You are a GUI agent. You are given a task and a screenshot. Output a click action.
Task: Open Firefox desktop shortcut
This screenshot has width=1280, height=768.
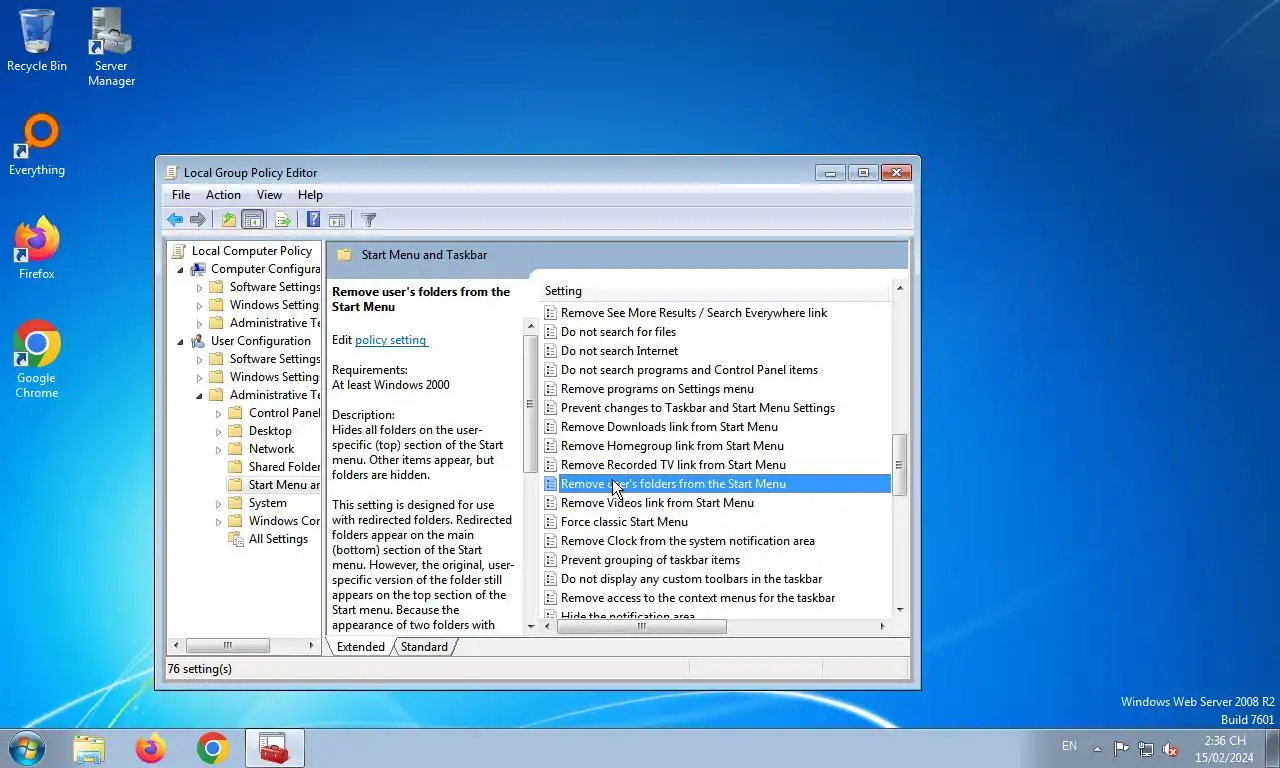[37, 248]
